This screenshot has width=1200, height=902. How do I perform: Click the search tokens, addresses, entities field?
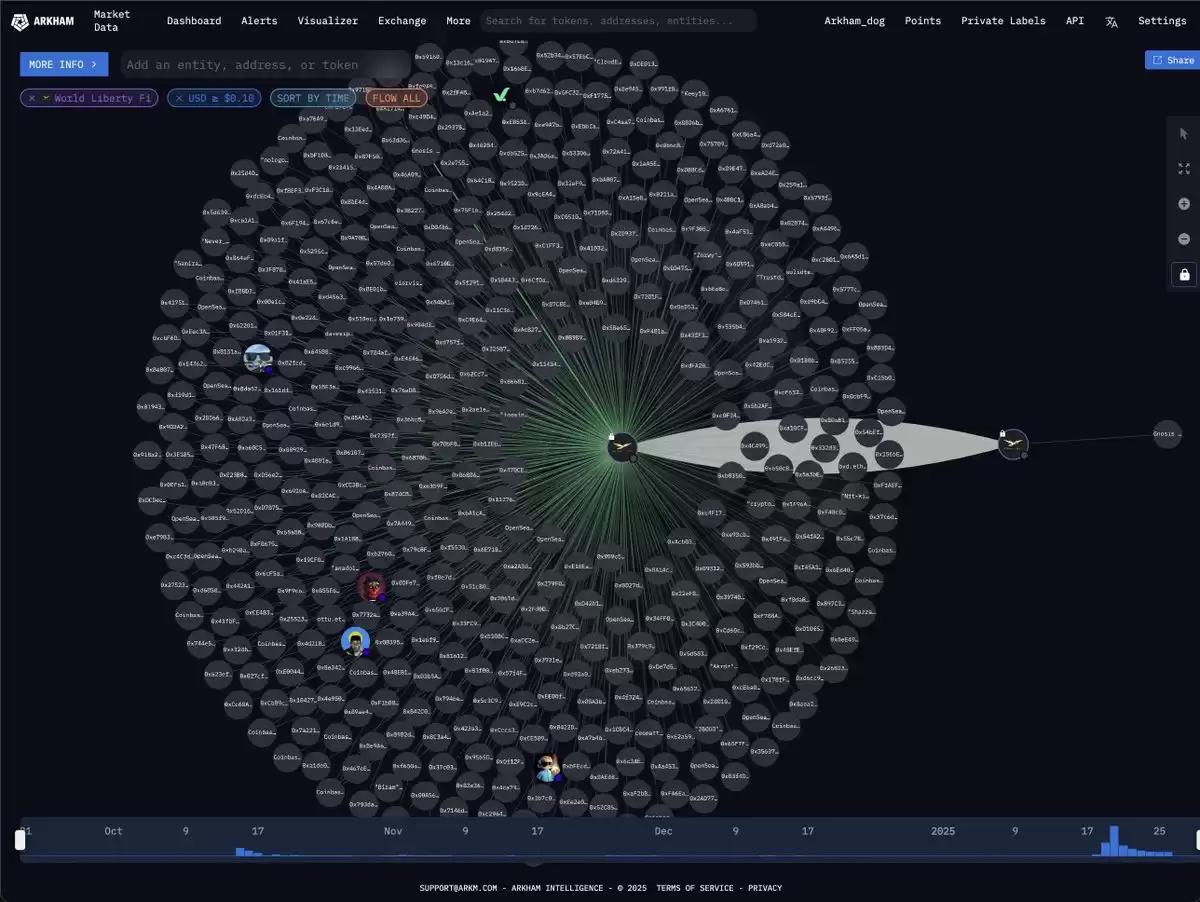click(x=618, y=21)
